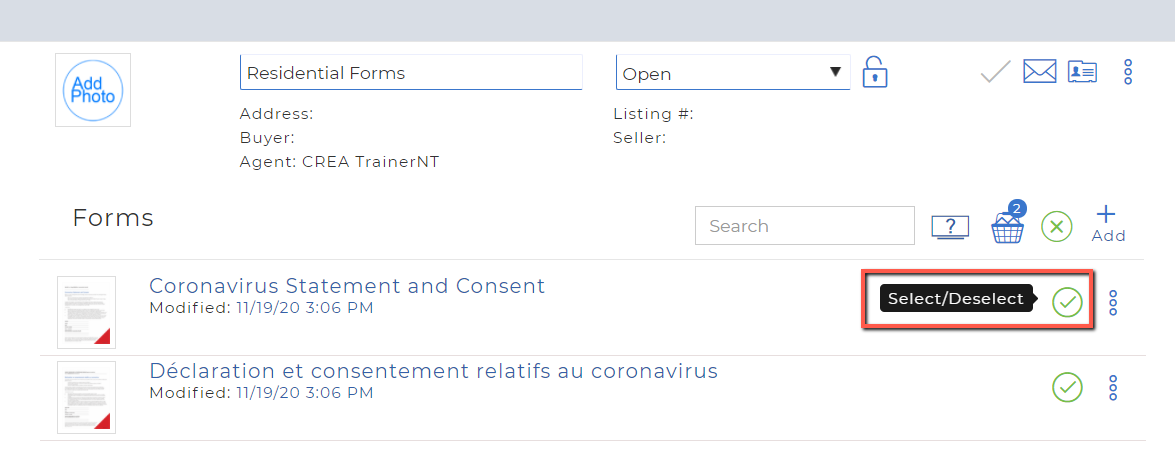Open three-dot menu for Coronavirus Statement form
Image resolution: width=1175 pixels, height=464 pixels.
click(x=1113, y=302)
